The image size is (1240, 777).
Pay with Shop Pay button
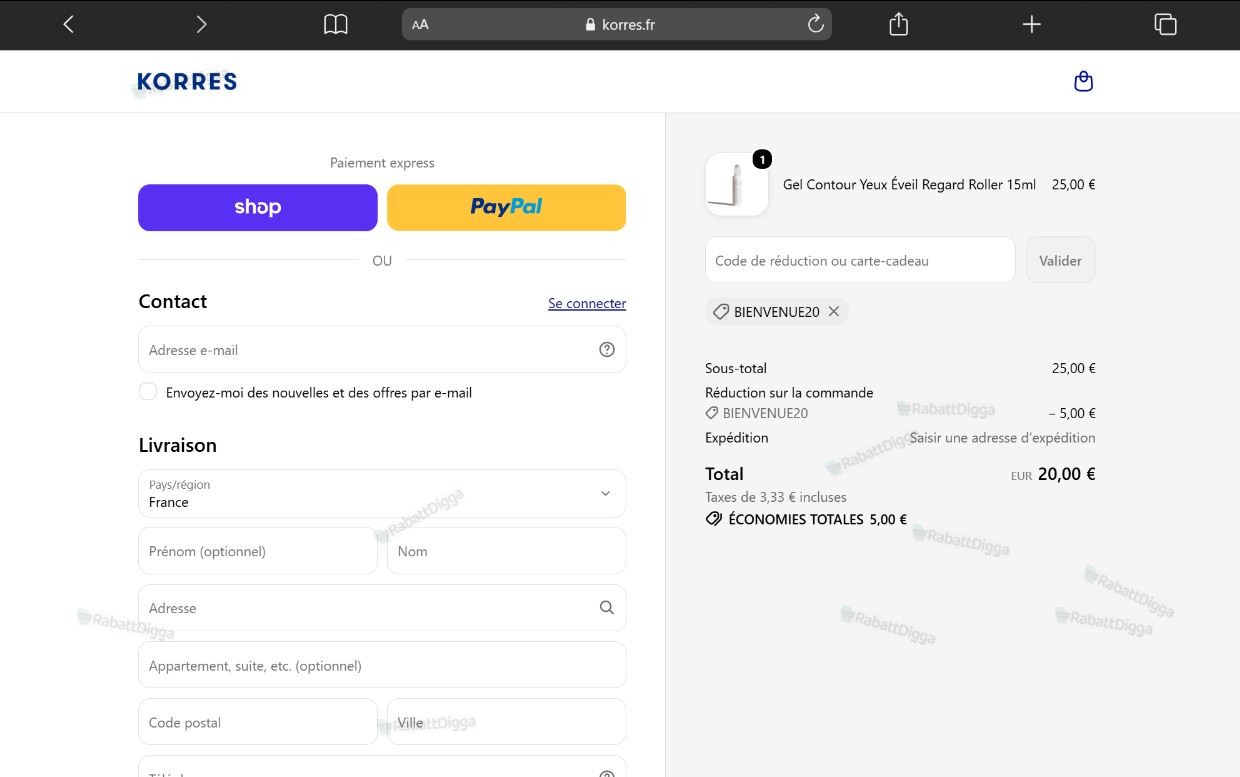tap(258, 207)
